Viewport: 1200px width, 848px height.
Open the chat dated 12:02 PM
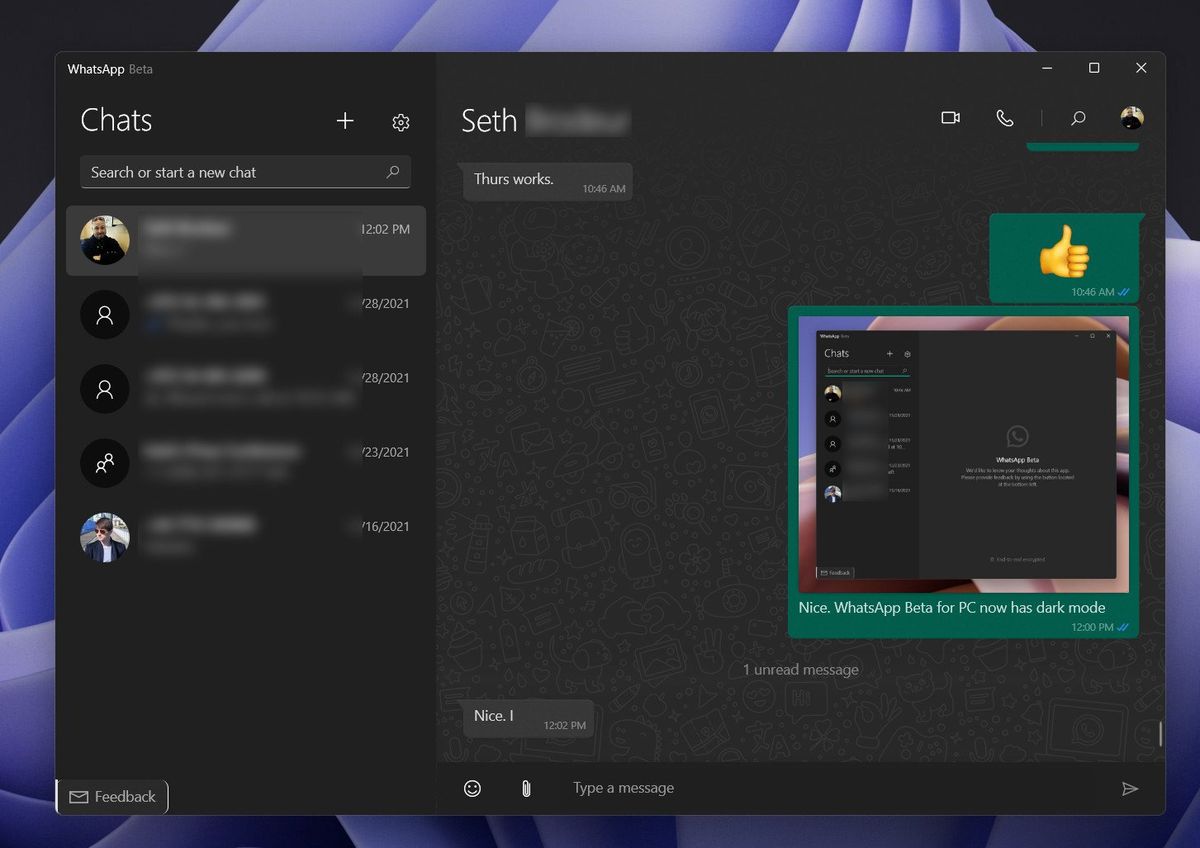click(x=246, y=240)
